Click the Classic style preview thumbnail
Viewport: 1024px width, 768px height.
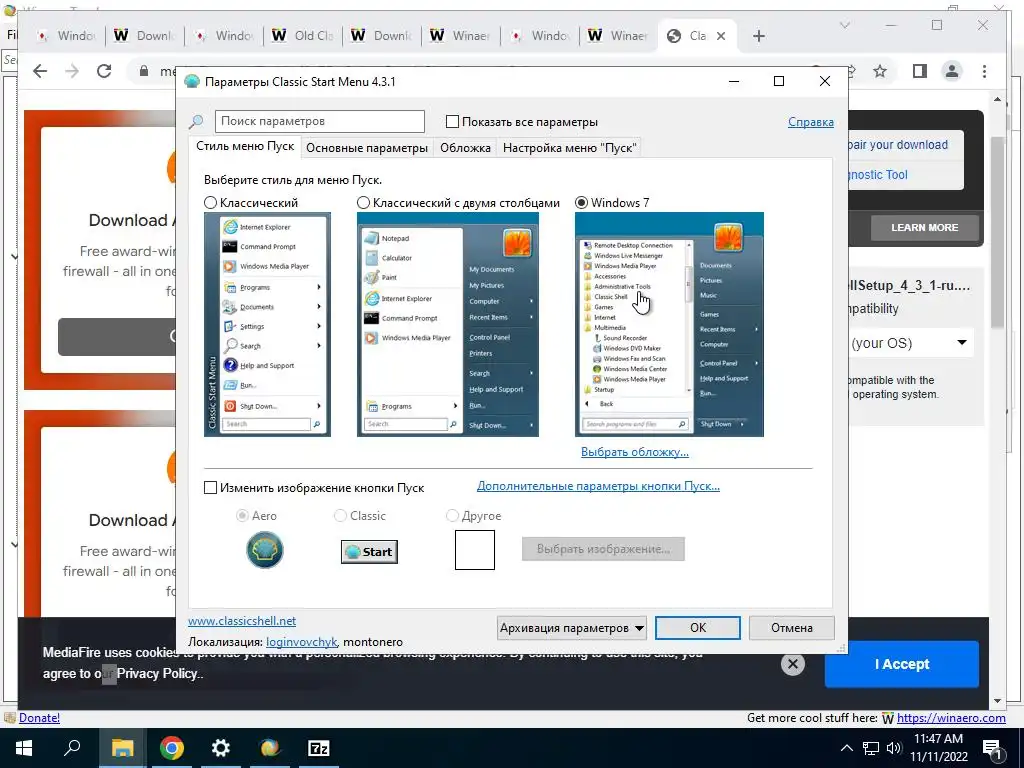(x=267, y=325)
